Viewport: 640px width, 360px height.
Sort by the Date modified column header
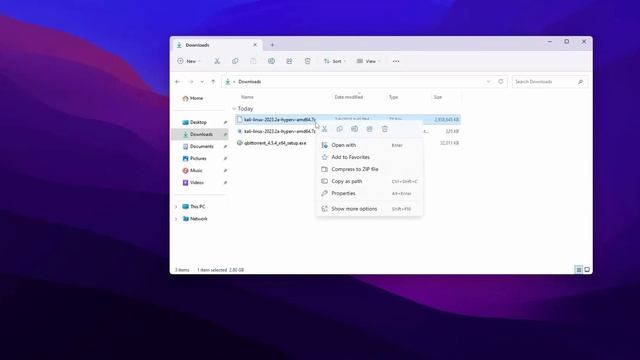(x=349, y=97)
